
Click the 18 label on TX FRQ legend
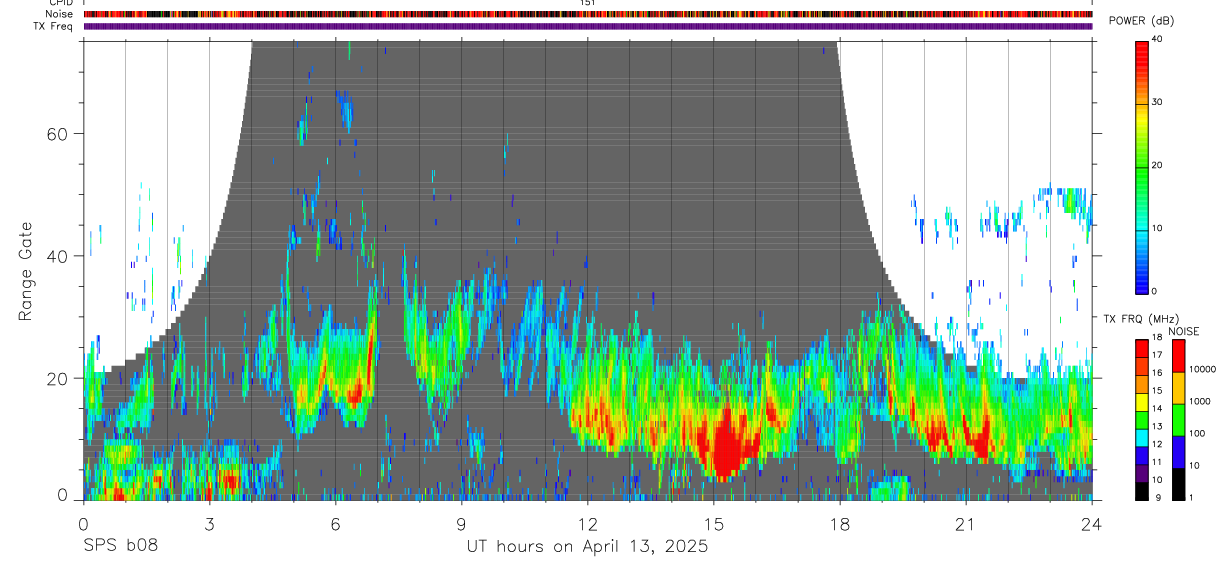click(x=1158, y=337)
